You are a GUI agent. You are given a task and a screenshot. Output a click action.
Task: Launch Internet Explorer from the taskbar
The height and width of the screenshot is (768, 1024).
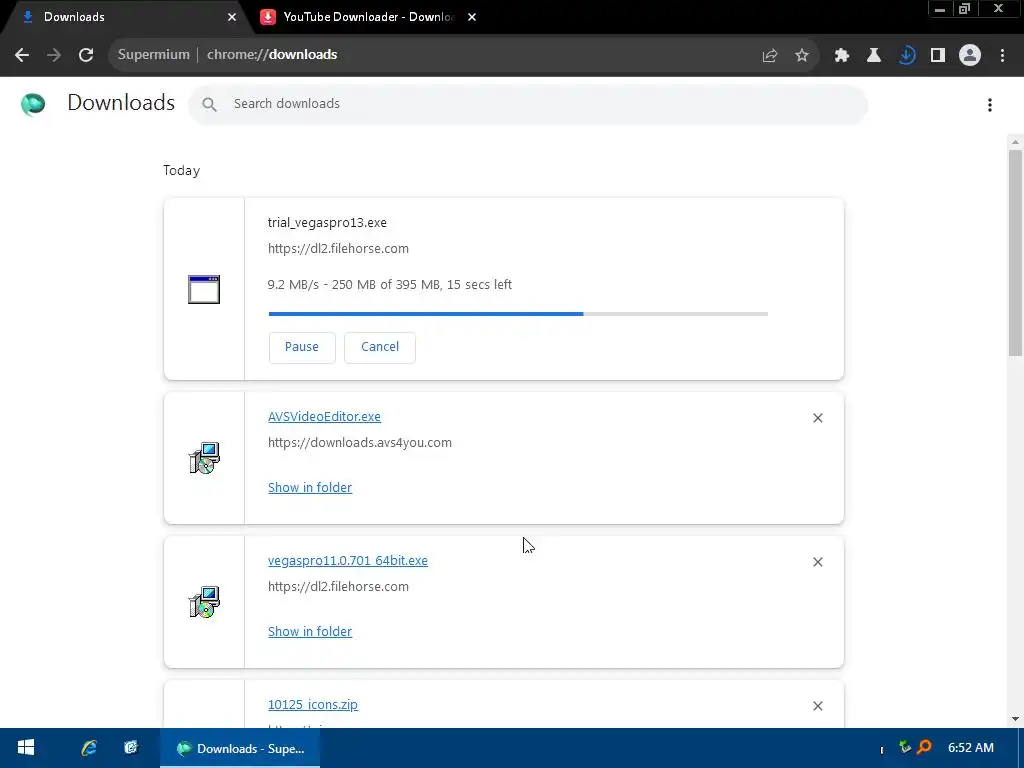[89, 748]
